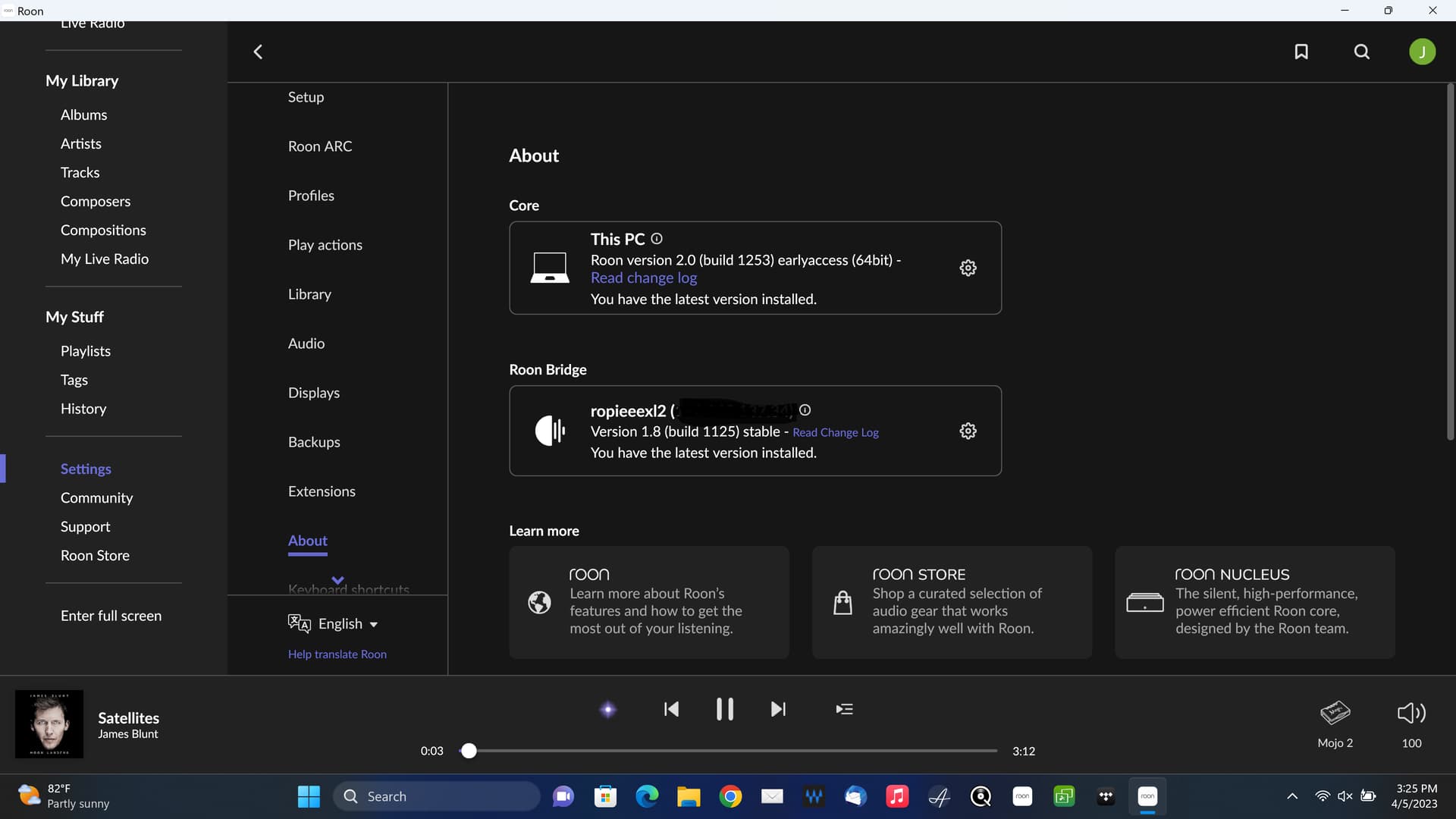1456x819 pixels.
Task: Open search with the magnifier icon
Action: click(1362, 52)
